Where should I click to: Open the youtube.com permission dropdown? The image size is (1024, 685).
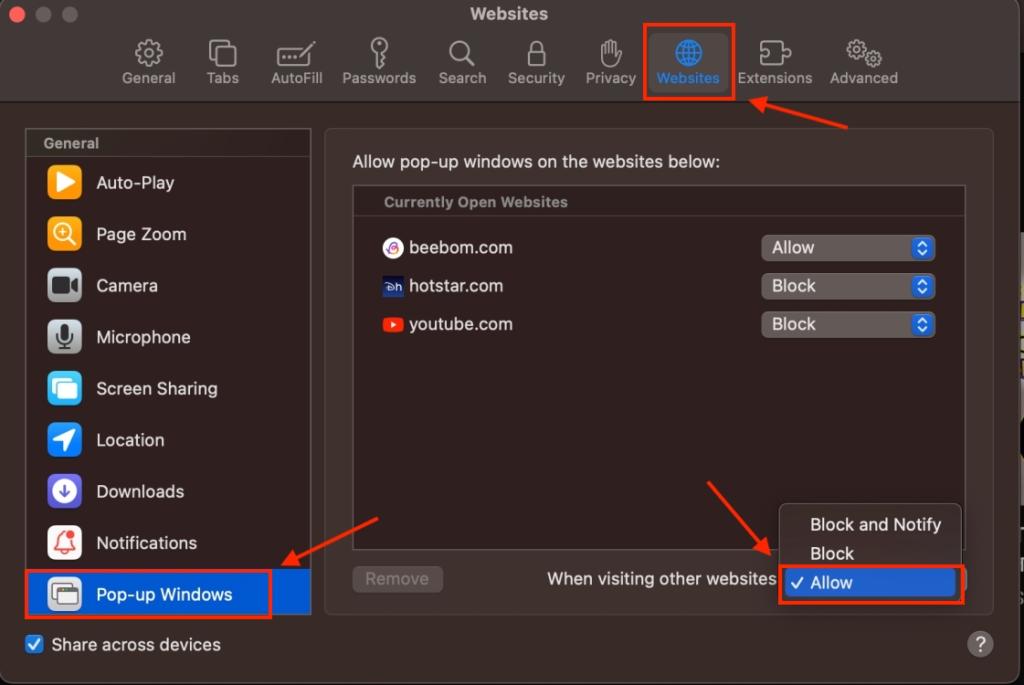click(848, 324)
